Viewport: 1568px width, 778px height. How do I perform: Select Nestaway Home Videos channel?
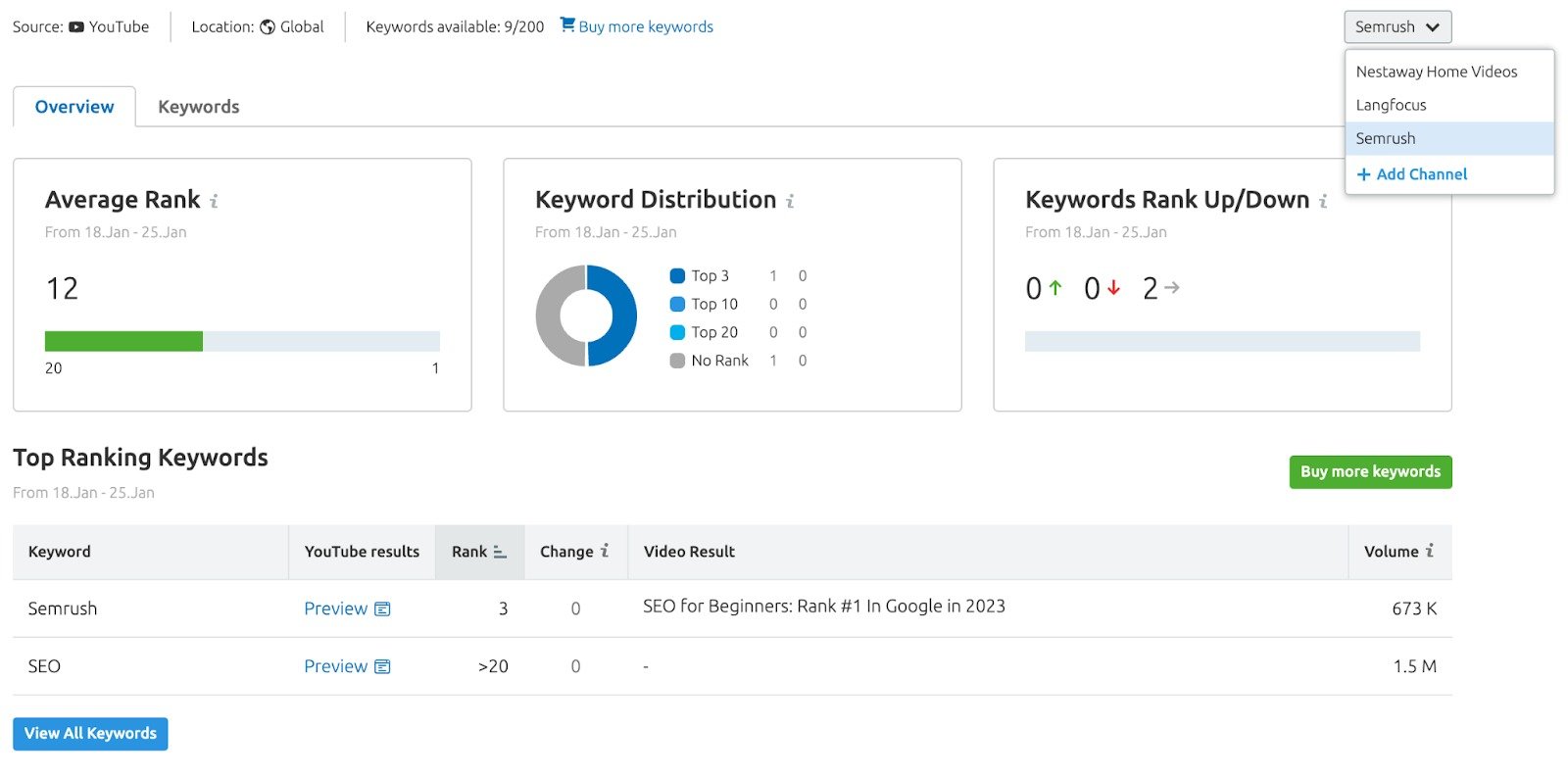coord(1436,72)
